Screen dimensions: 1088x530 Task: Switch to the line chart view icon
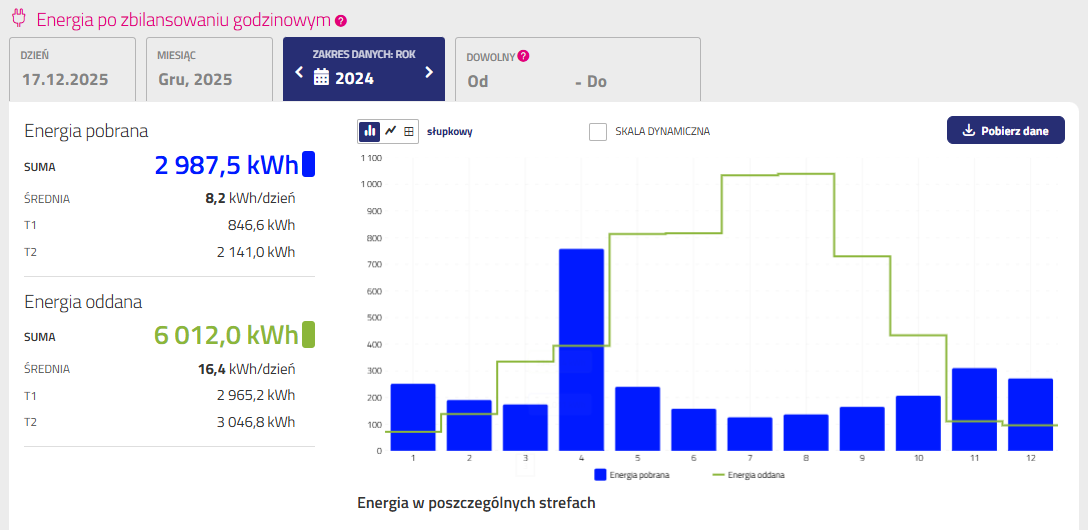point(390,131)
